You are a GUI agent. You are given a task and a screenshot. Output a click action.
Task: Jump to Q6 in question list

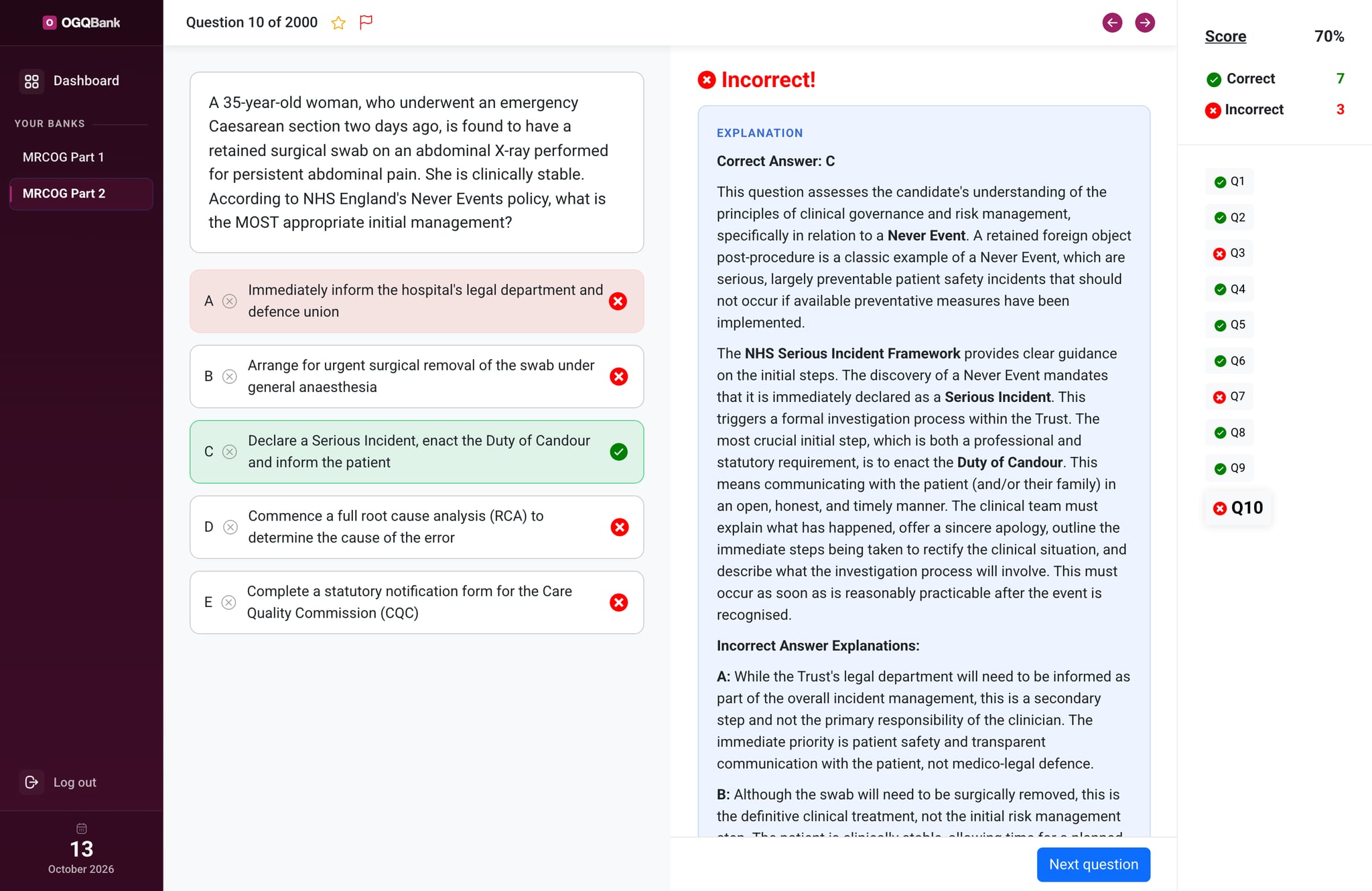coord(1229,361)
